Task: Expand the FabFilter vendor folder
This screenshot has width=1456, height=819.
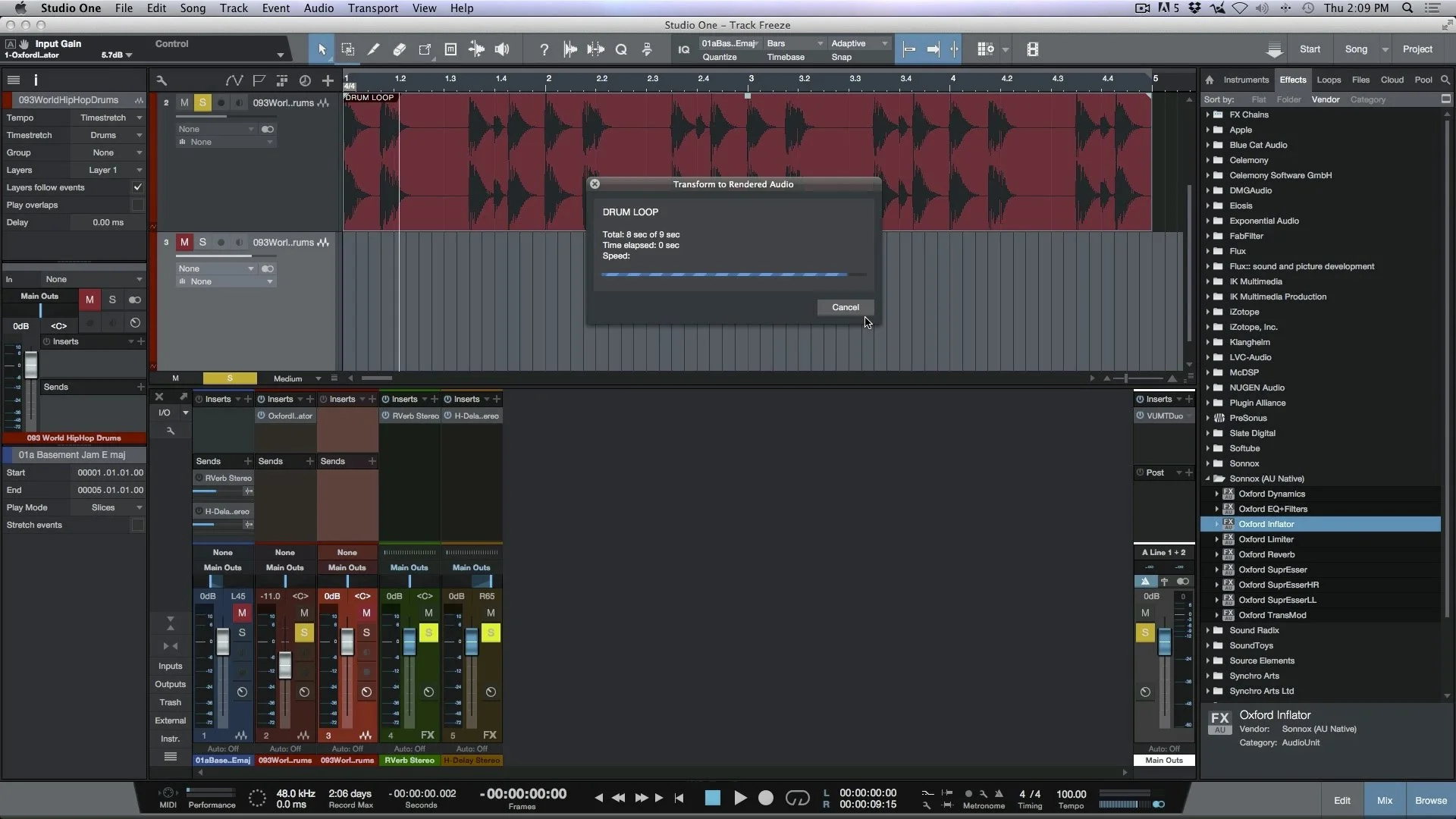Action: click(1208, 236)
